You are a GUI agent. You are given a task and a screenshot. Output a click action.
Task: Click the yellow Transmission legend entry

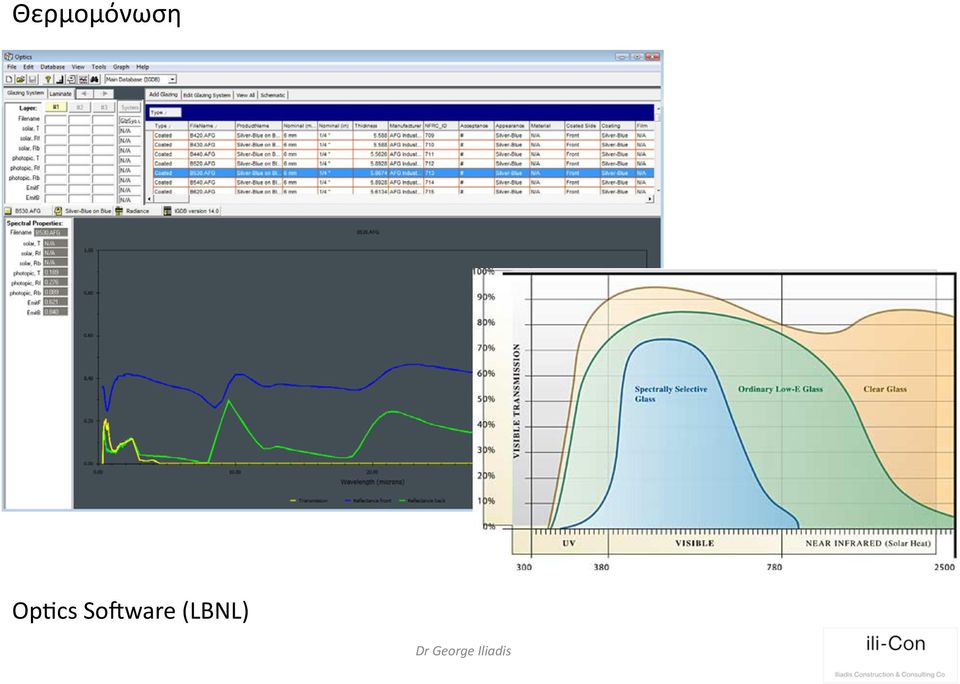click(x=309, y=501)
